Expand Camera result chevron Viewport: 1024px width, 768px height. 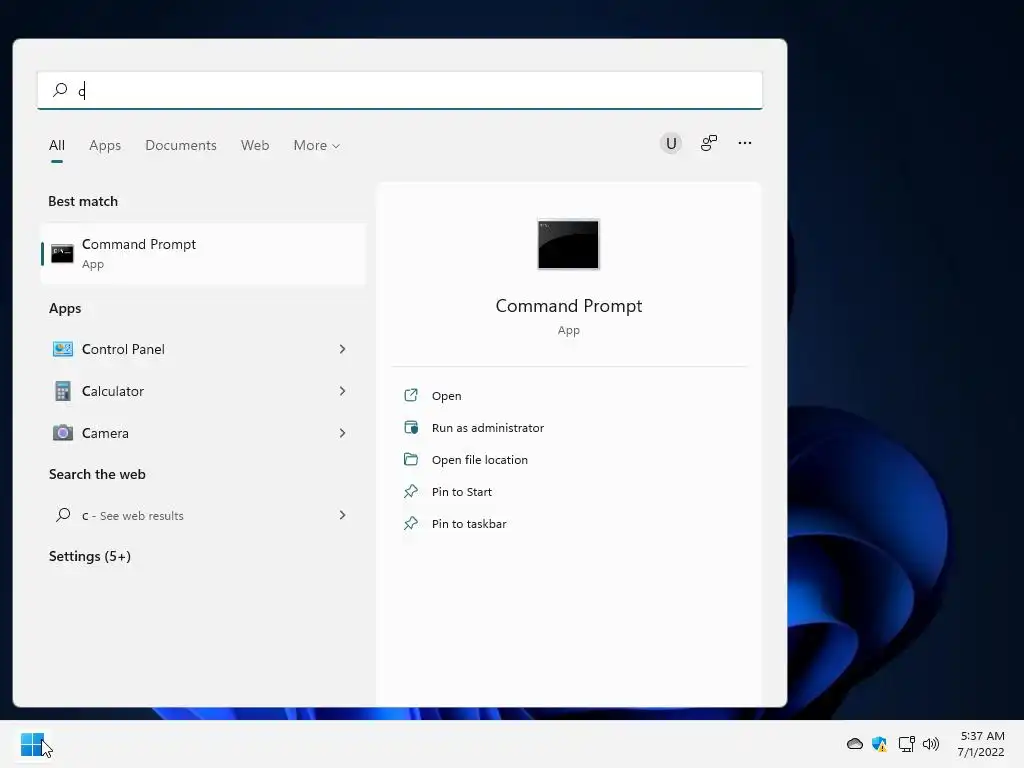(342, 433)
